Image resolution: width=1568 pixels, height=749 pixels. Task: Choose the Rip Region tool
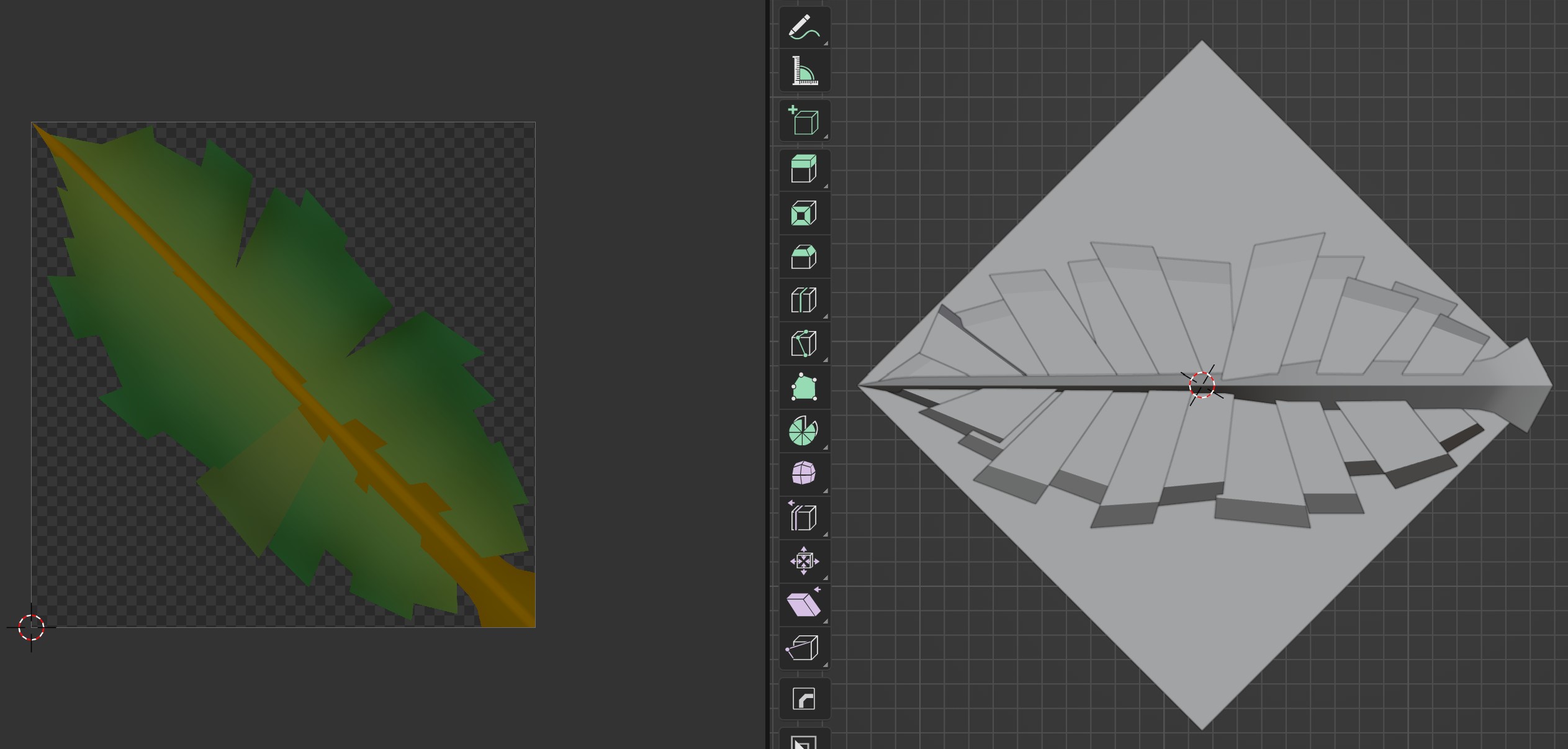(x=804, y=648)
